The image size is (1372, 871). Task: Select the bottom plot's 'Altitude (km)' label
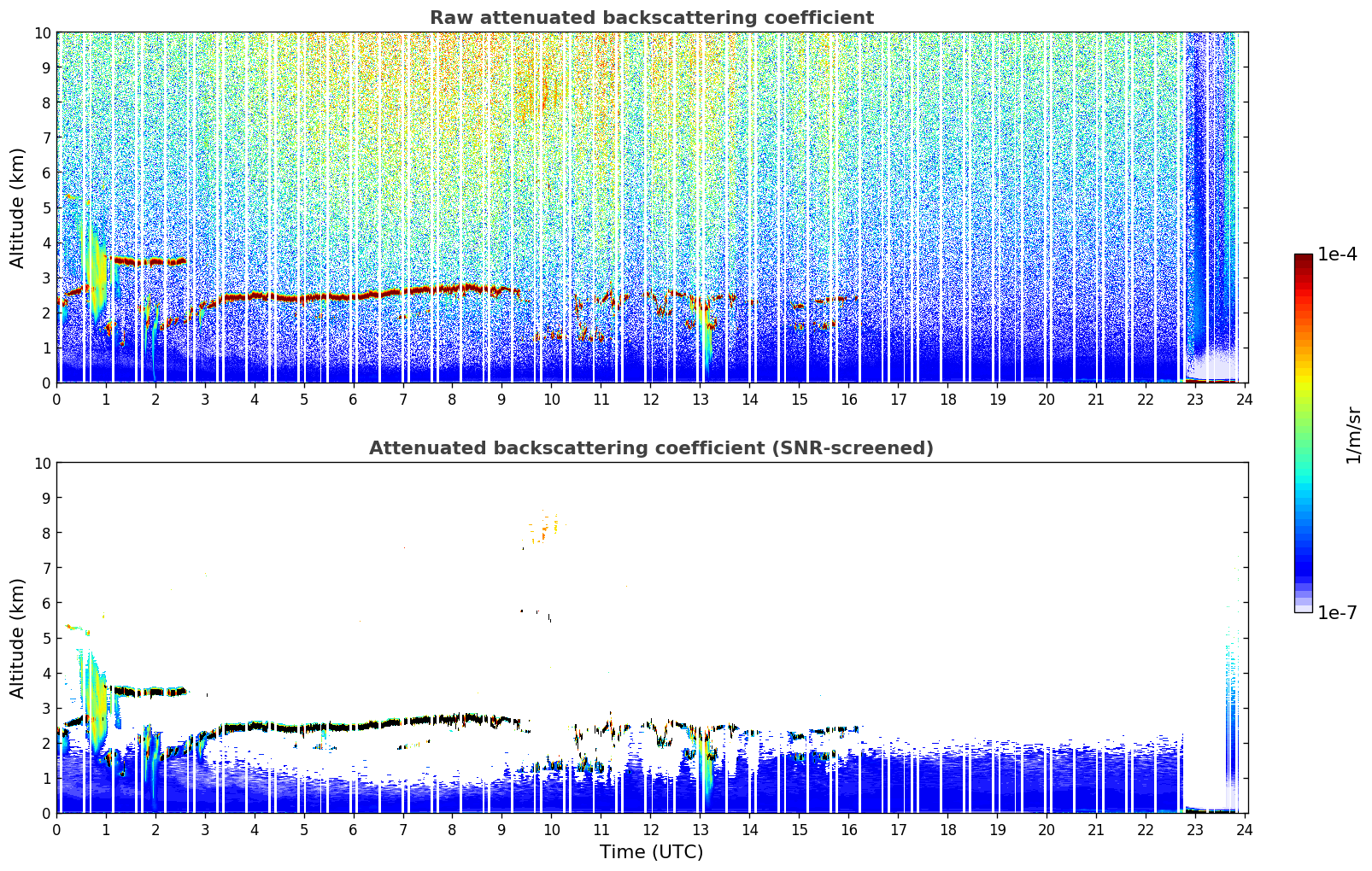tap(18, 638)
